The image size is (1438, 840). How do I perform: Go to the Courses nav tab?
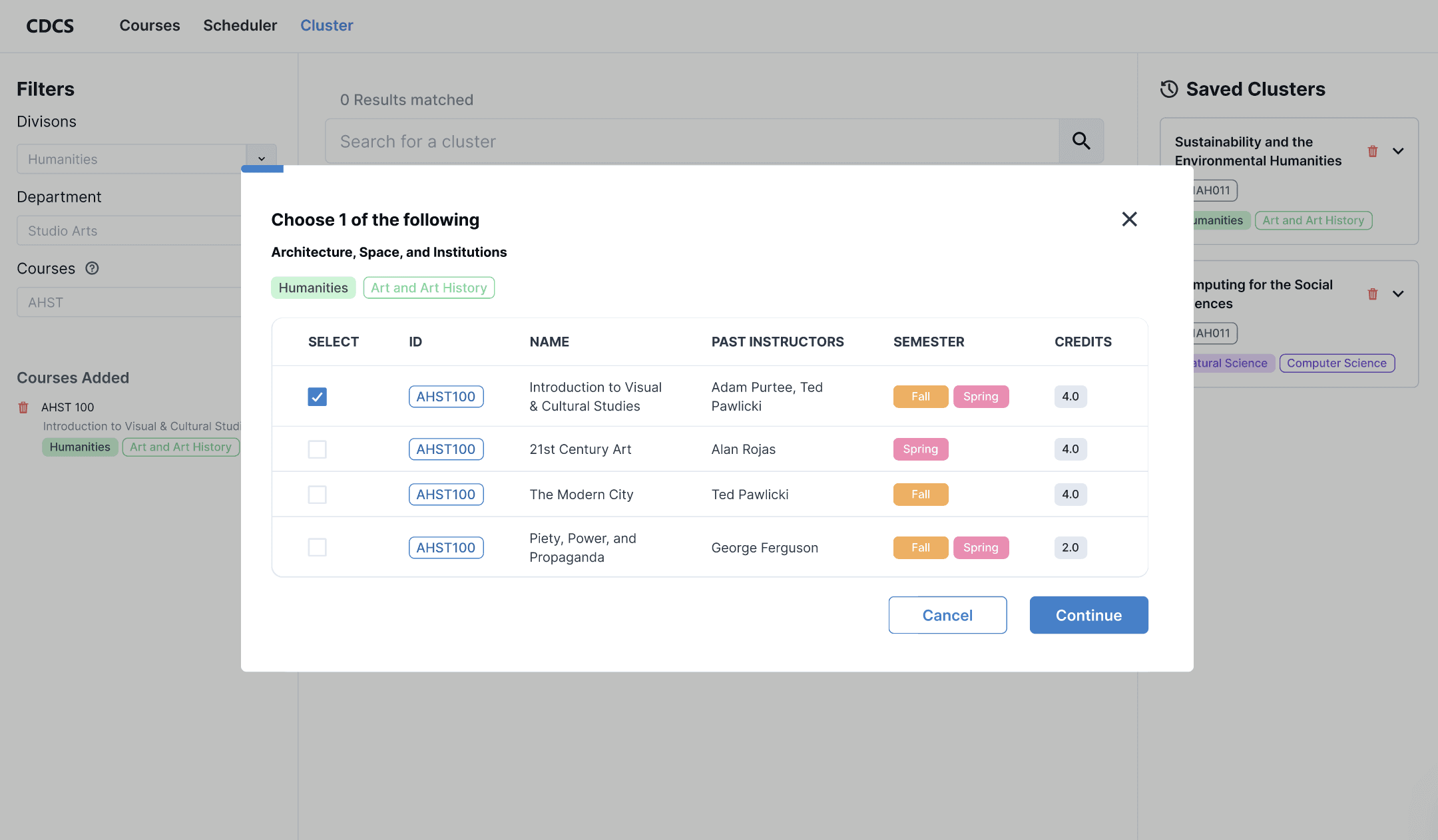tap(150, 25)
